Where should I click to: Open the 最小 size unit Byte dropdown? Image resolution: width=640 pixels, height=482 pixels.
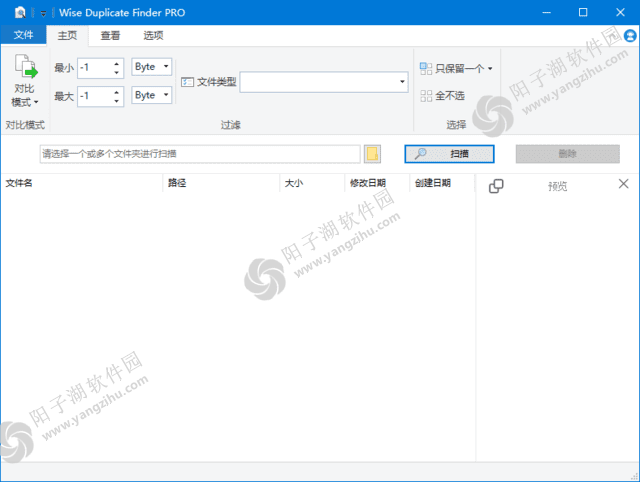click(x=151, y=67)
